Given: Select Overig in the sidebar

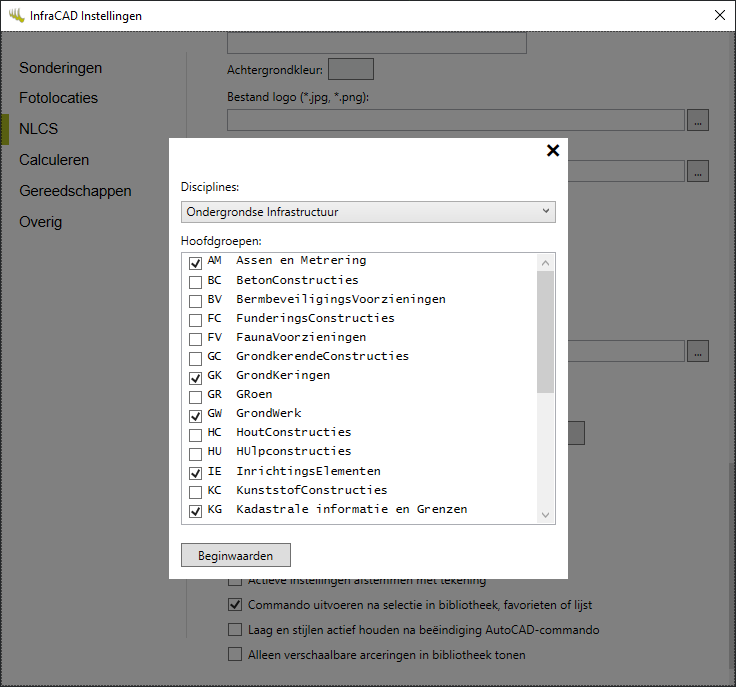Looking at the screenshot, I should pyautogui.click(x=40, y=222).
